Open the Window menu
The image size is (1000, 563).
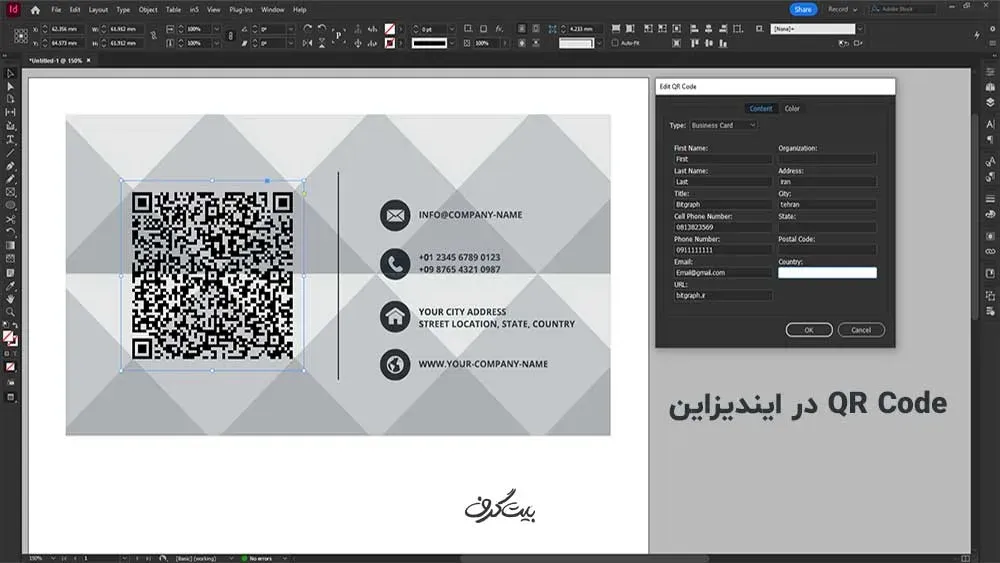[x=272, y=10]
